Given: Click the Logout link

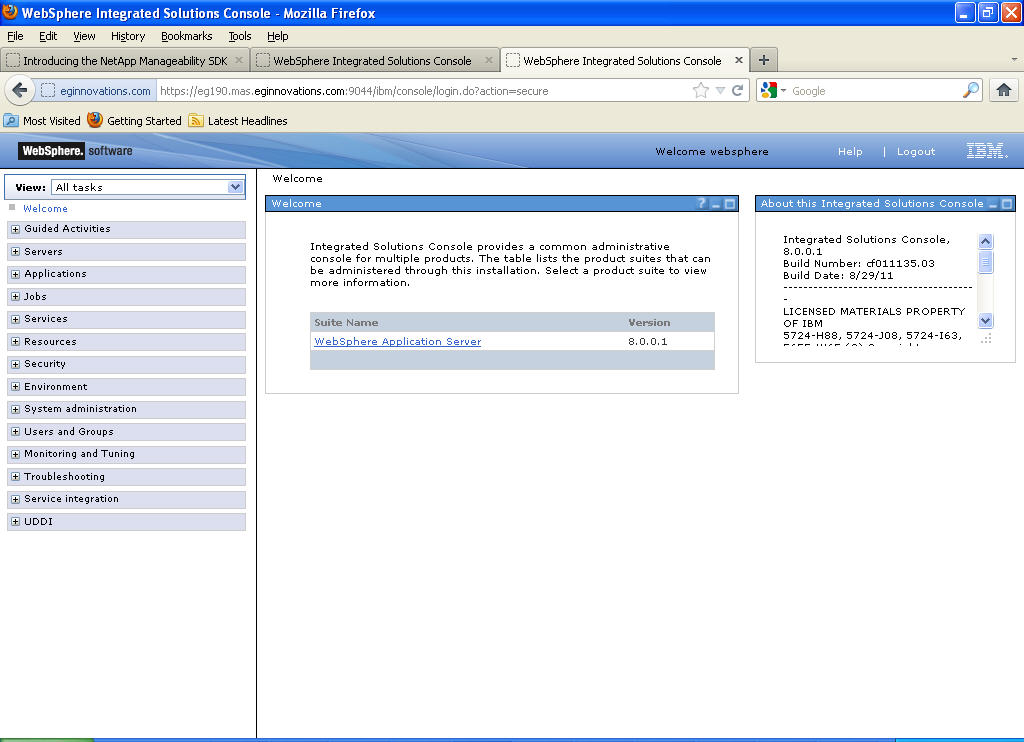Looking at the screenshot, I should click(916, 152).
